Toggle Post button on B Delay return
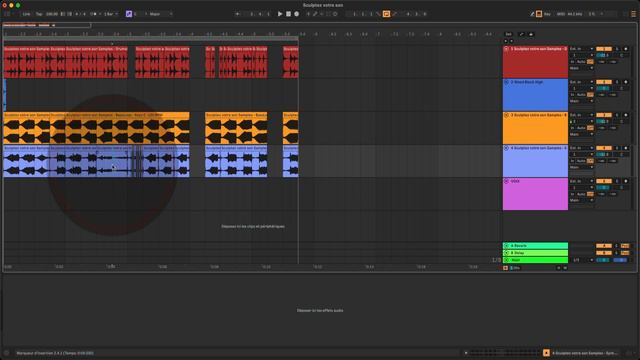Viewport: 640px width, 360px height. pos(625,253)
